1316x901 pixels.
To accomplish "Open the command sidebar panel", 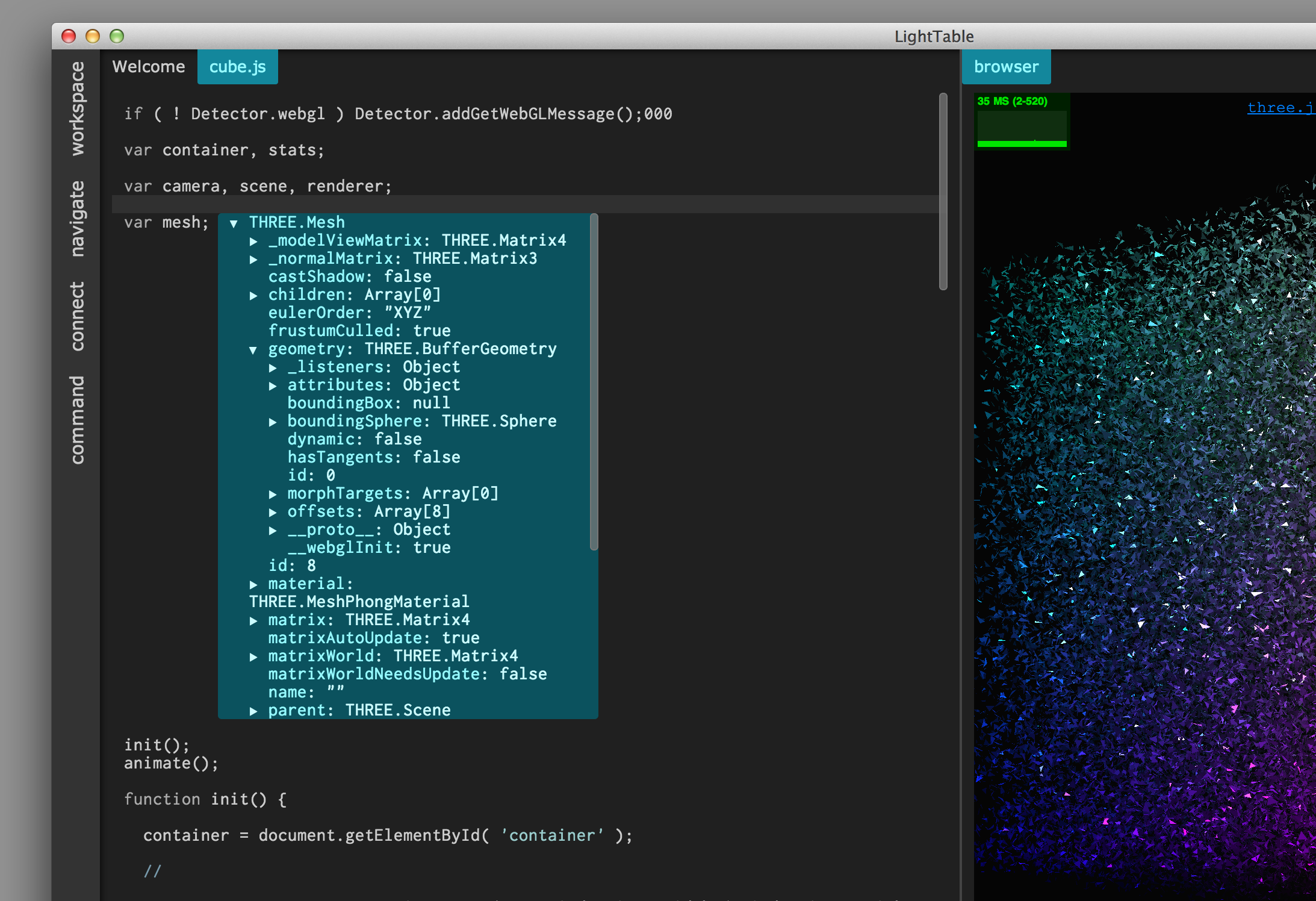I will pyautogui.click(x=77, y=420).
